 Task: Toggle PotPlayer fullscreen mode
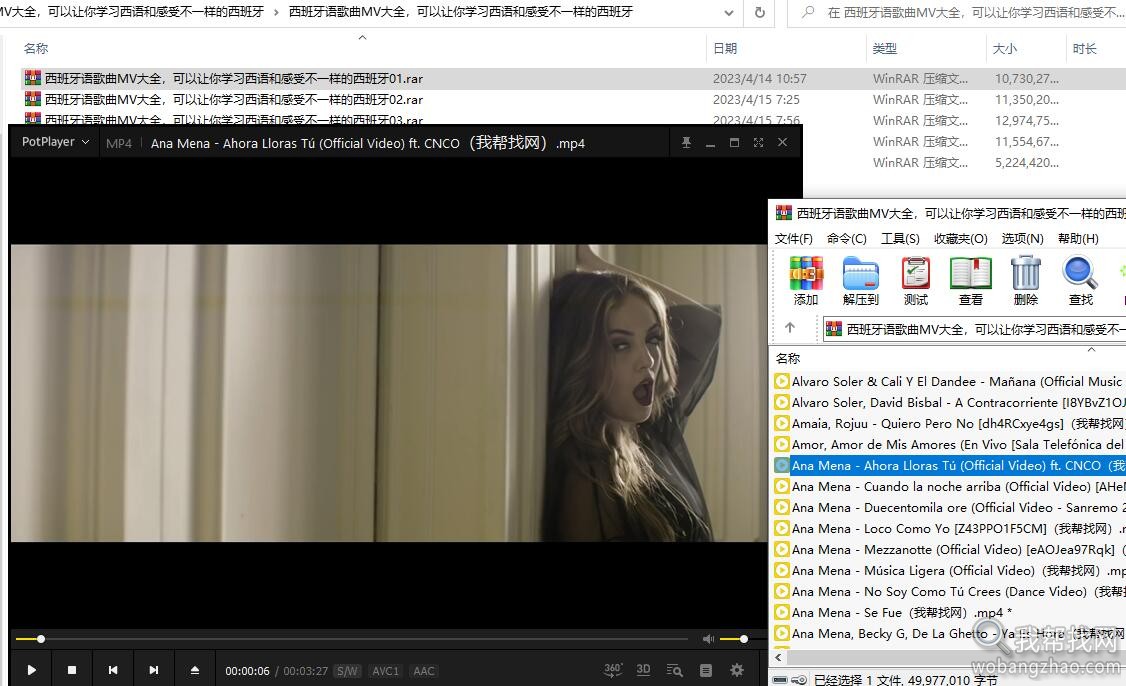click(x=758, y=143)
